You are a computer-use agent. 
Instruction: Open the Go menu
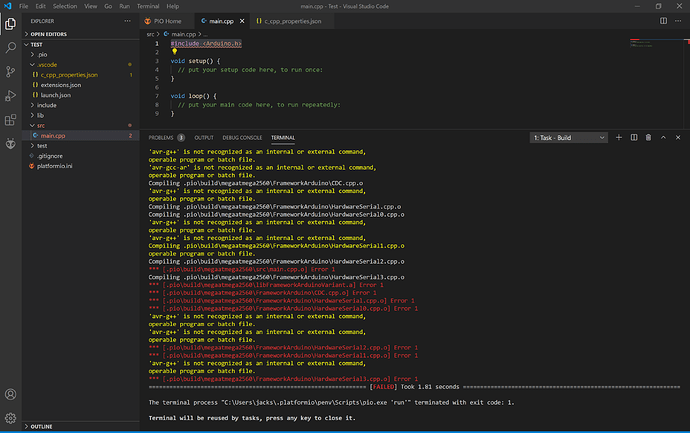[x=108, y=6]
